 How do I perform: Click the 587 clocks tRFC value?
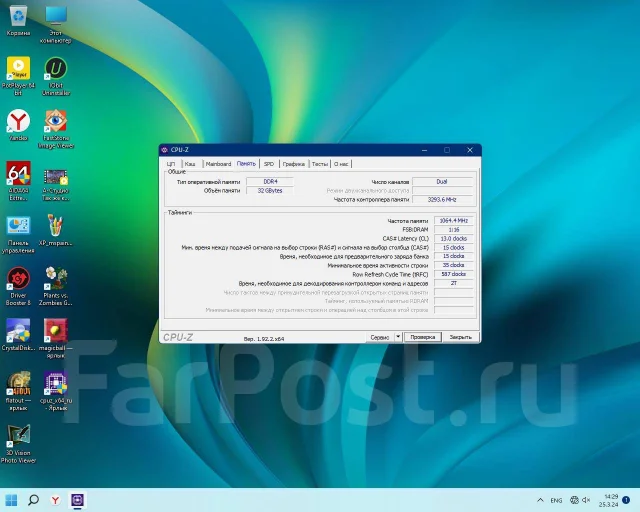[x=453, y=274]
